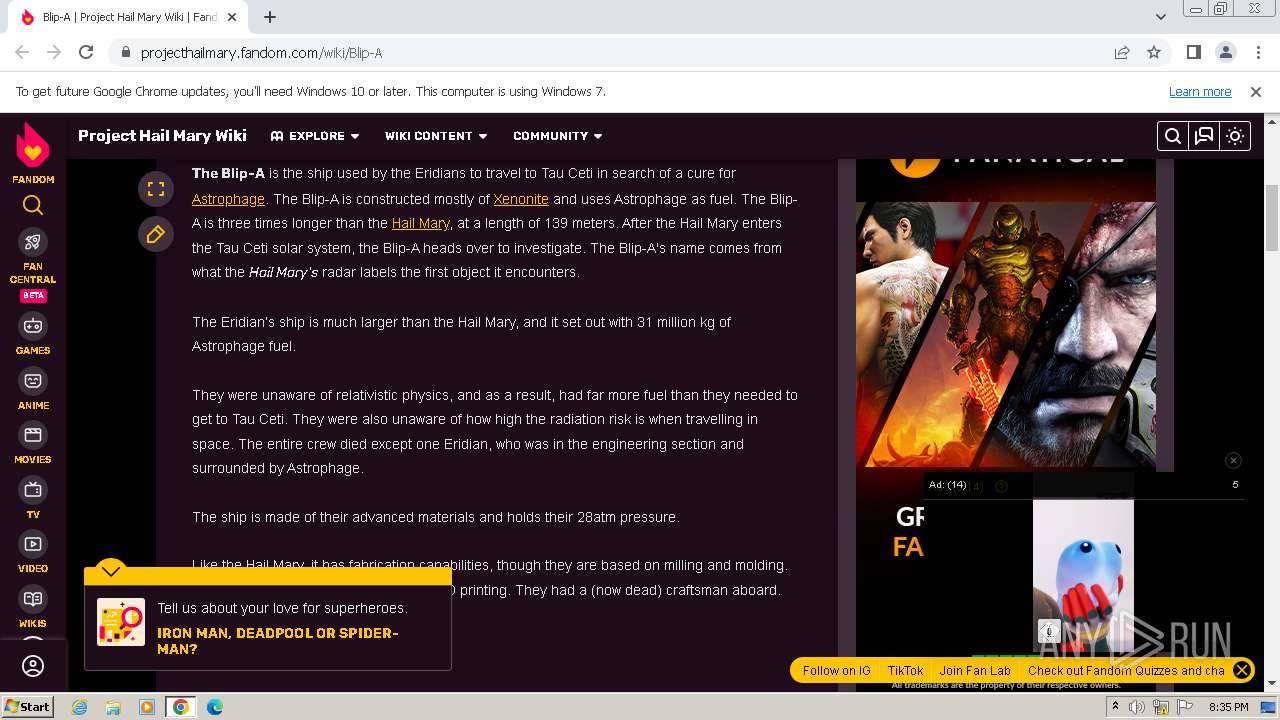Follow the Xenonite link
Viewport: 1280px width, 720px height.
pos(521,199)
